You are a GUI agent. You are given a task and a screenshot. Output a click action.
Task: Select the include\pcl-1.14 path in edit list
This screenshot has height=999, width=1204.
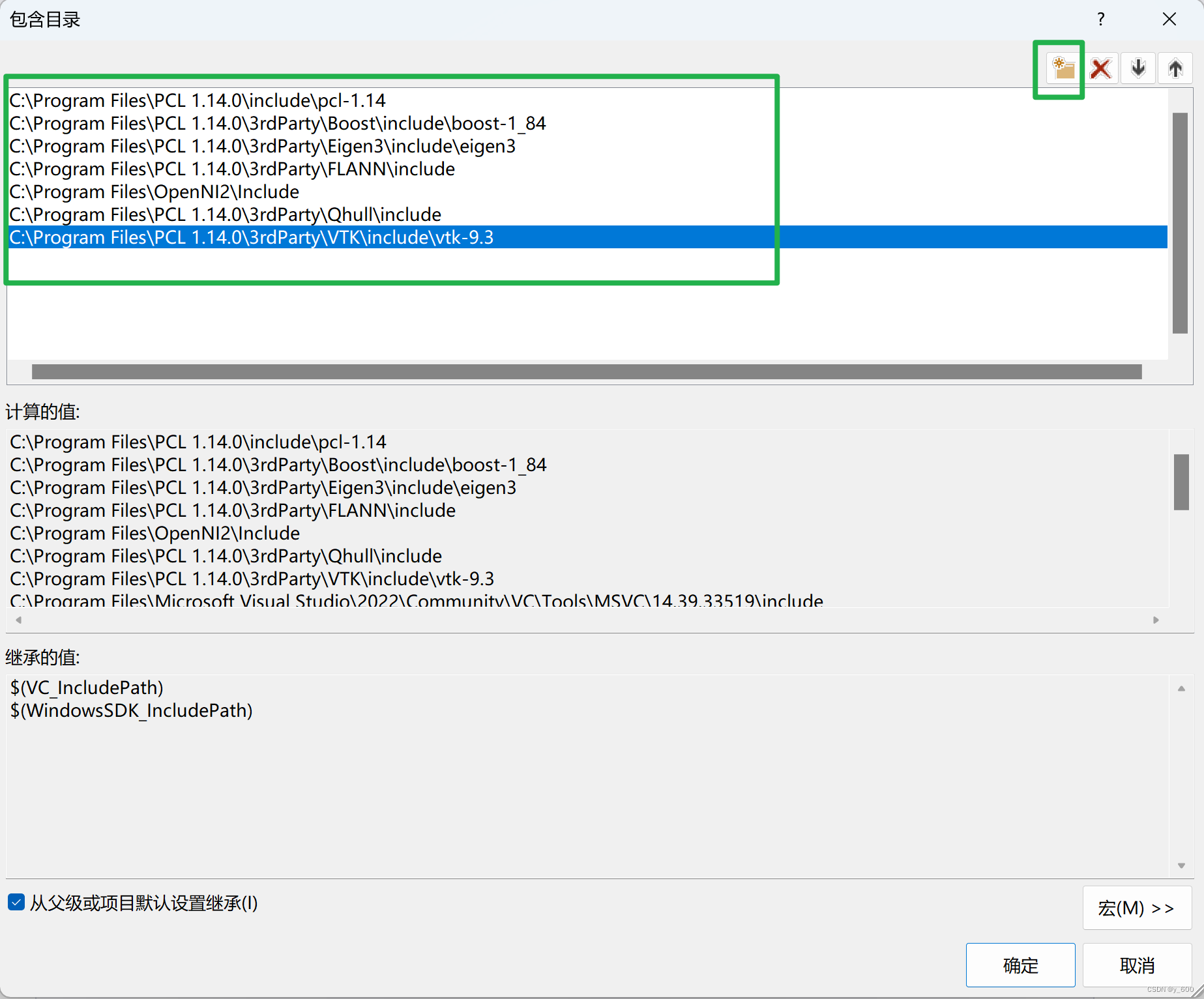(x=198, y=100)
